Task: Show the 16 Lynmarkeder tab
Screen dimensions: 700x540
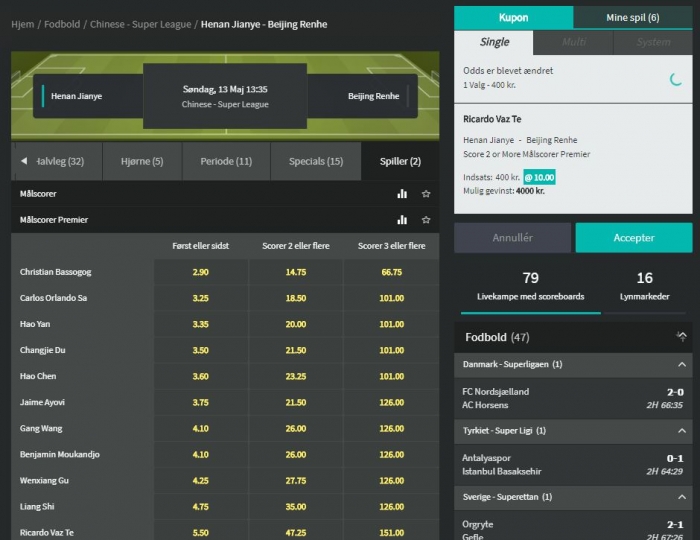Action: point(644,287)
